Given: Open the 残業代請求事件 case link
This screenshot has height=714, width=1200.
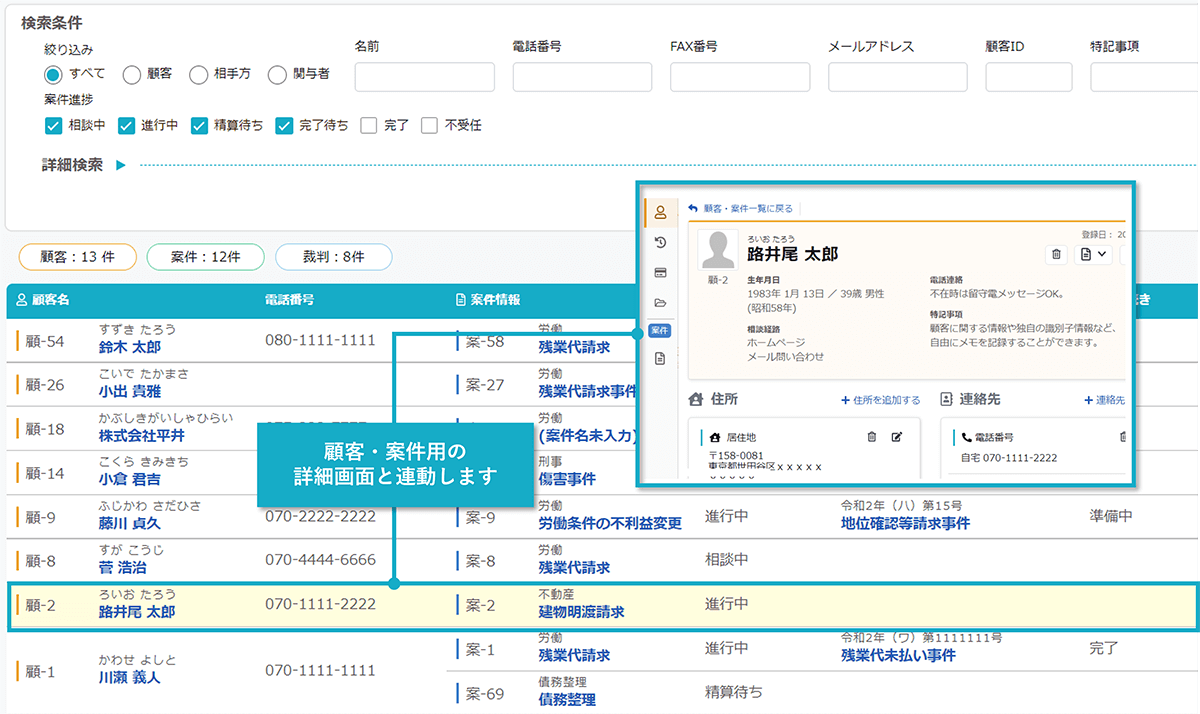Looking at the screenshot, I should click(588, 391).
